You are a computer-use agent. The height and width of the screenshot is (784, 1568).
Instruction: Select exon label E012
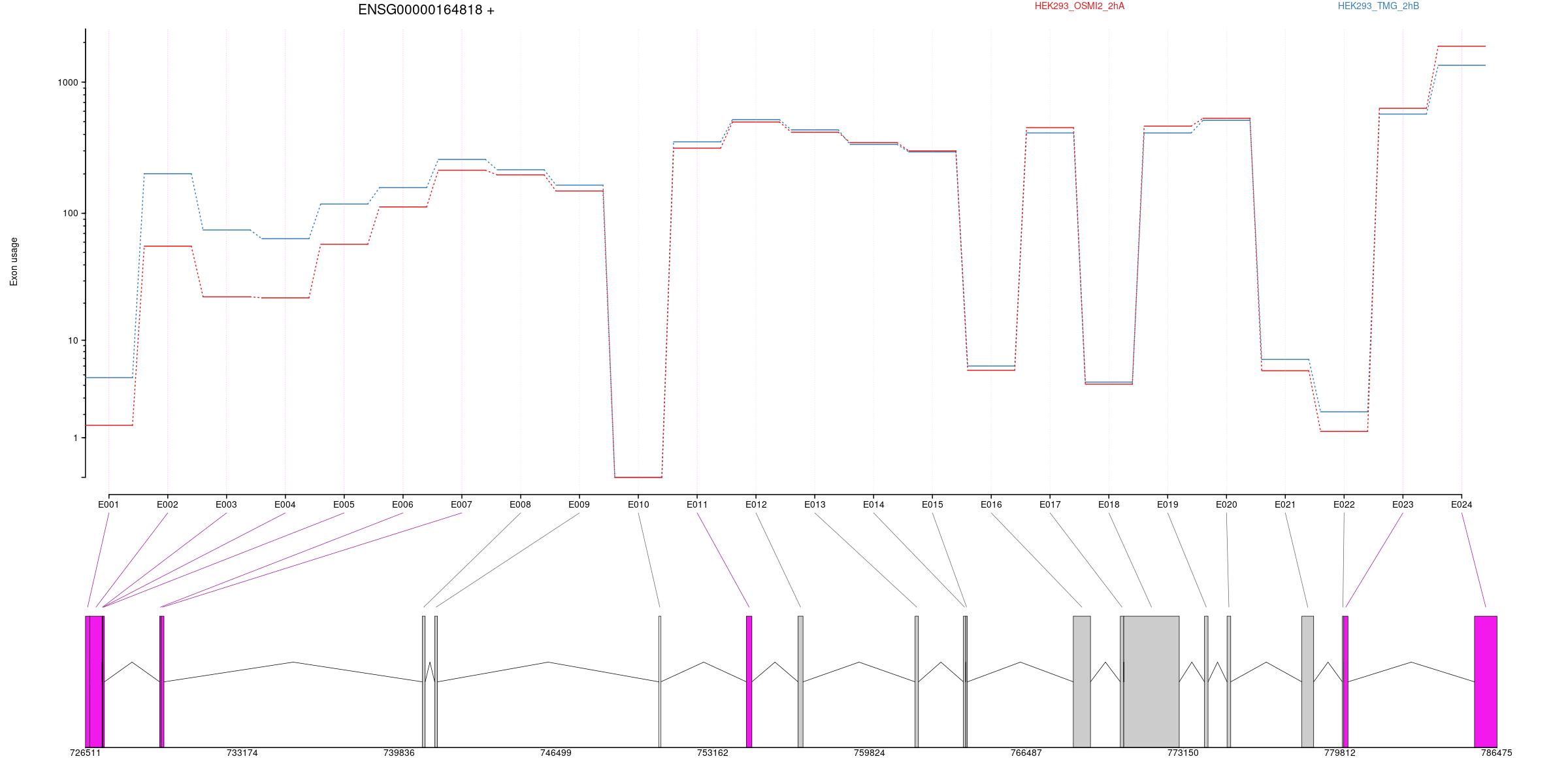coord(756,504)
